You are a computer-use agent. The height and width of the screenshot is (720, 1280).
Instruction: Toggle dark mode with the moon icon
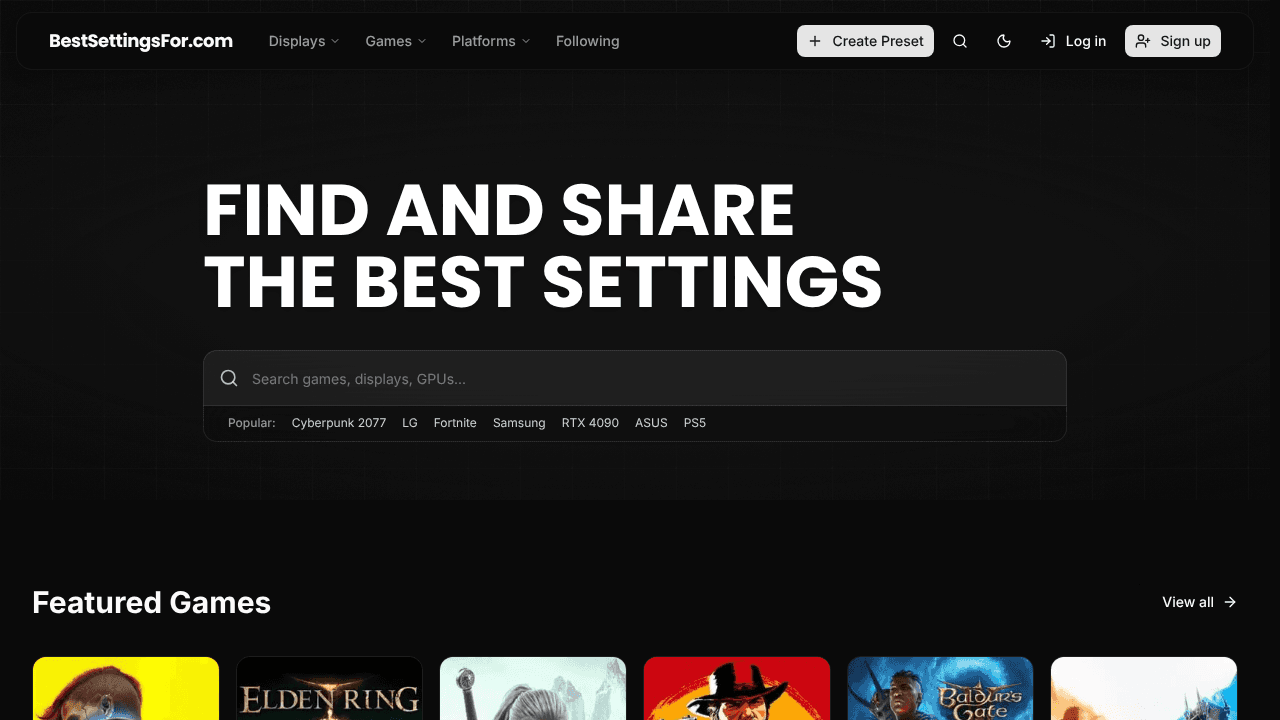point(1004,41)
